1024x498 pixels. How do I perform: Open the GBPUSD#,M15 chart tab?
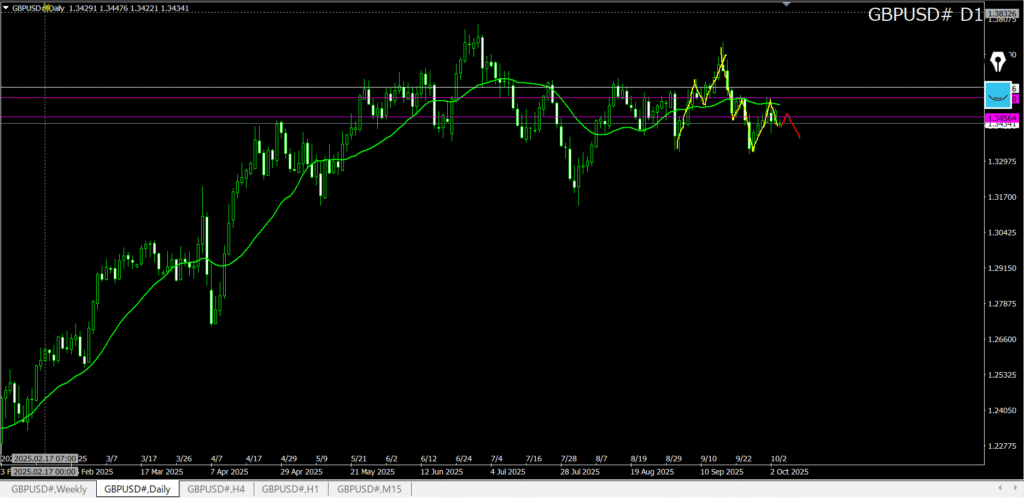(x=370, y=489)
